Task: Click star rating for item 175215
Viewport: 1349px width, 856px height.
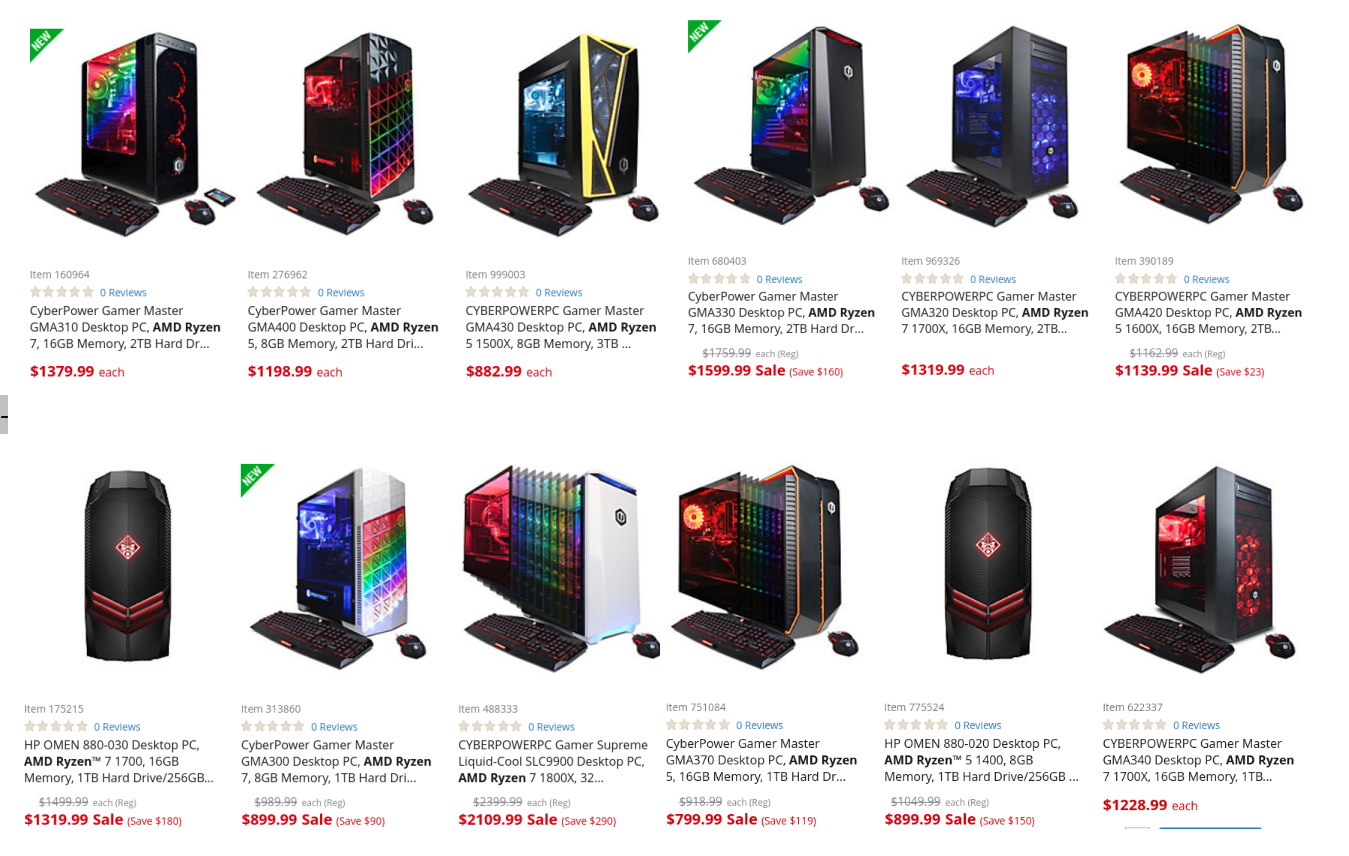Action: pyautogui.click(x=55, y=726)
